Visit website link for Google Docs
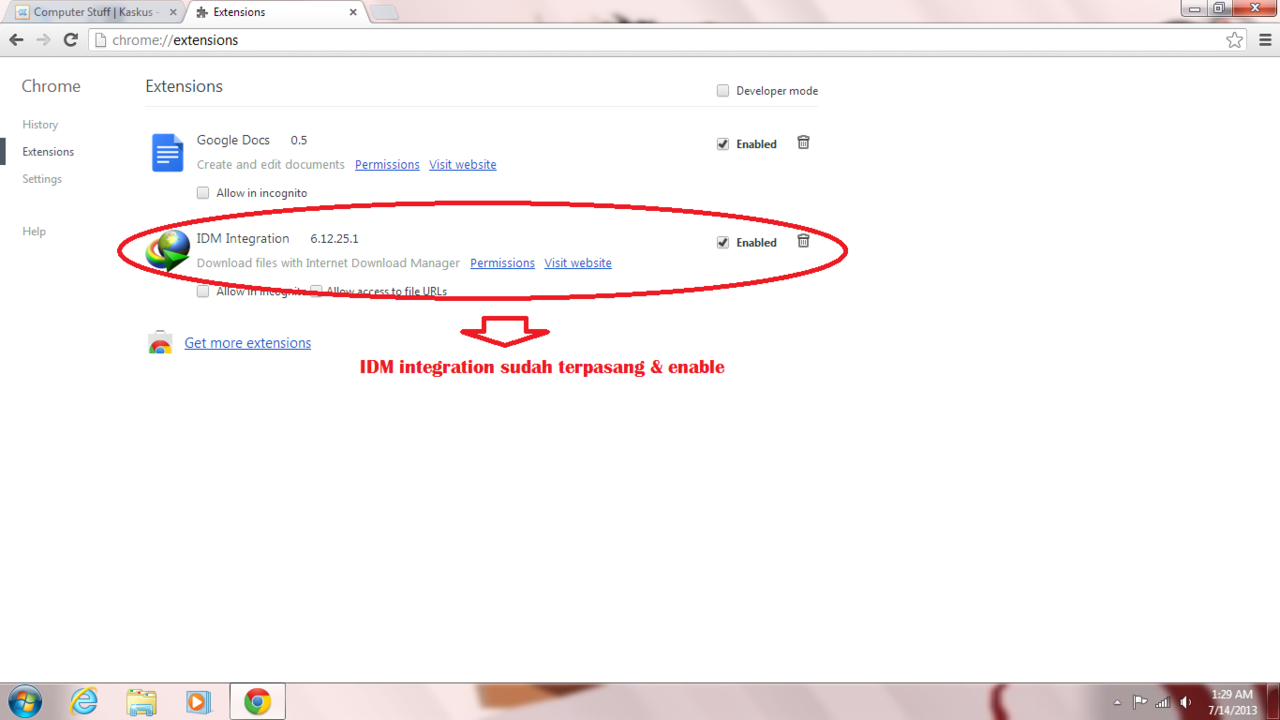The width and height of the screenshot is (1280, 720). click(x=463, y=165)
